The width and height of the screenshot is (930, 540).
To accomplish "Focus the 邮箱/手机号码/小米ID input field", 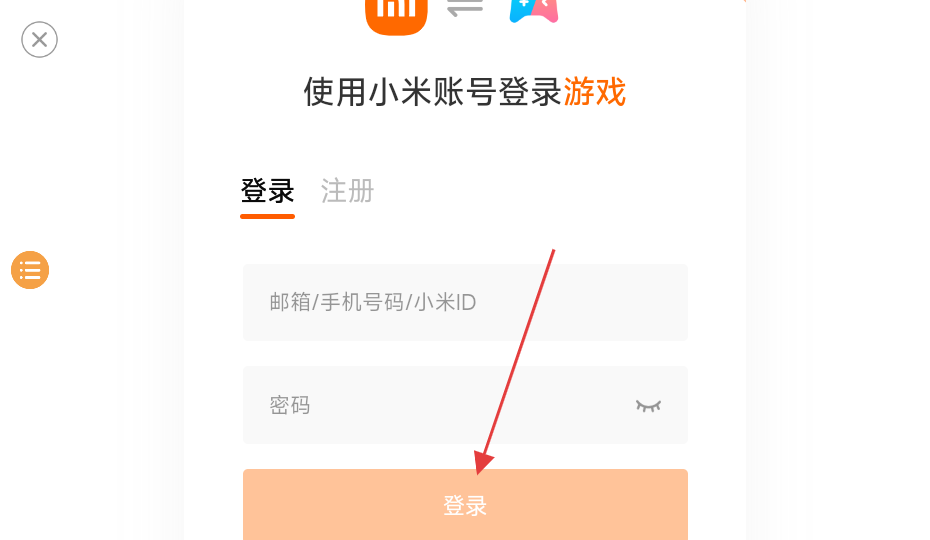I will 465,303.
